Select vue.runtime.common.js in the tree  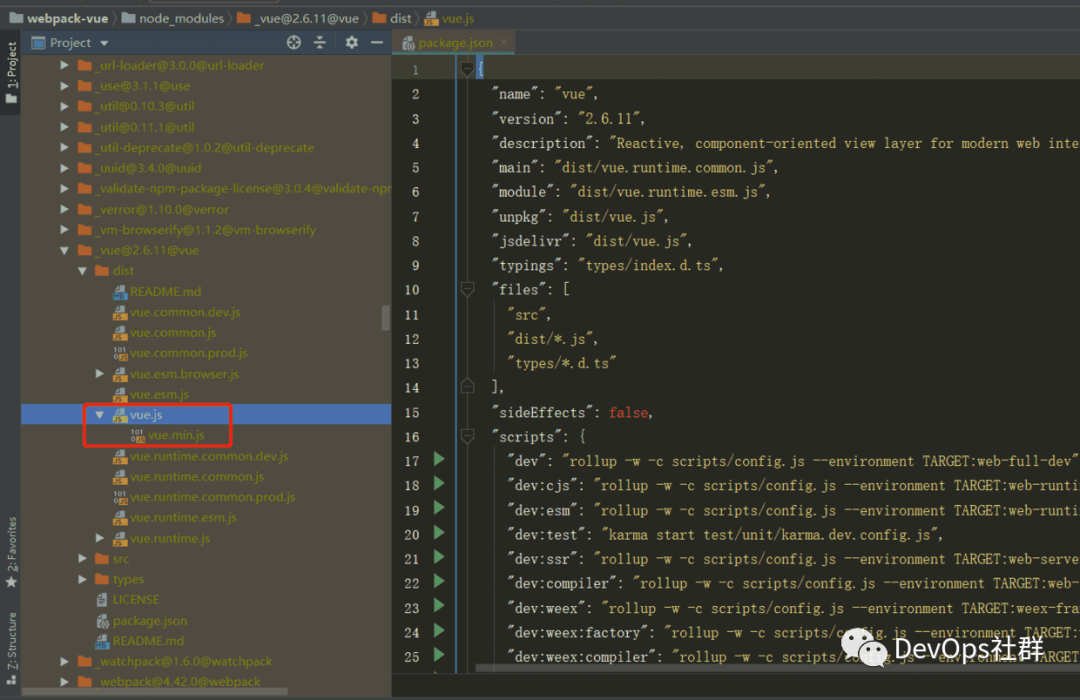(x=197, y=477)
